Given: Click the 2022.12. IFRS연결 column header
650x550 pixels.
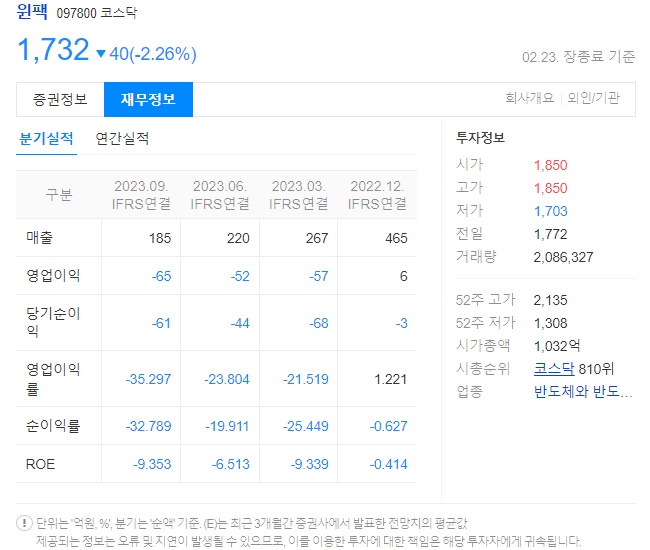Looking at the screenshot, I should click(377, 195).
